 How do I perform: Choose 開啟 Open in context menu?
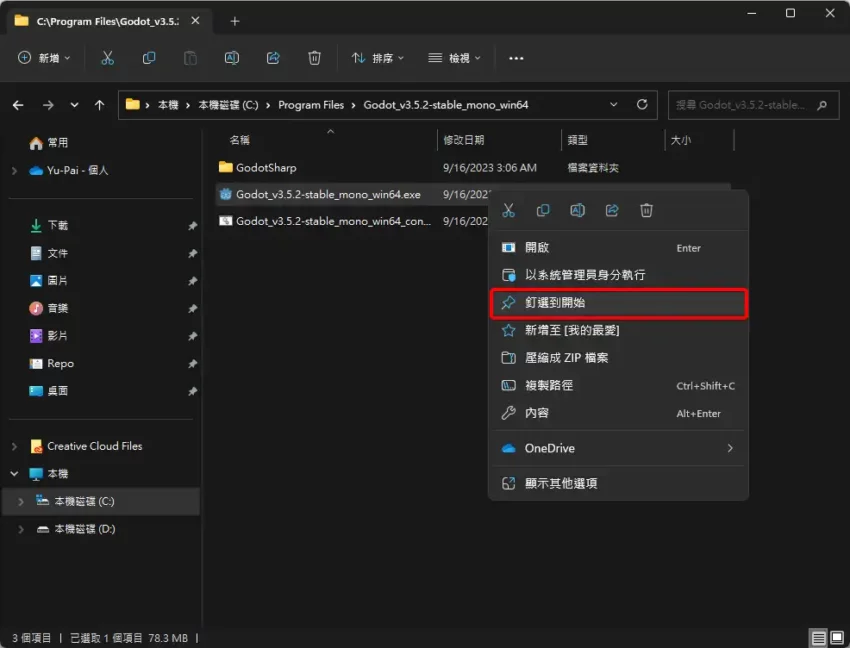[x=619, y=248]
